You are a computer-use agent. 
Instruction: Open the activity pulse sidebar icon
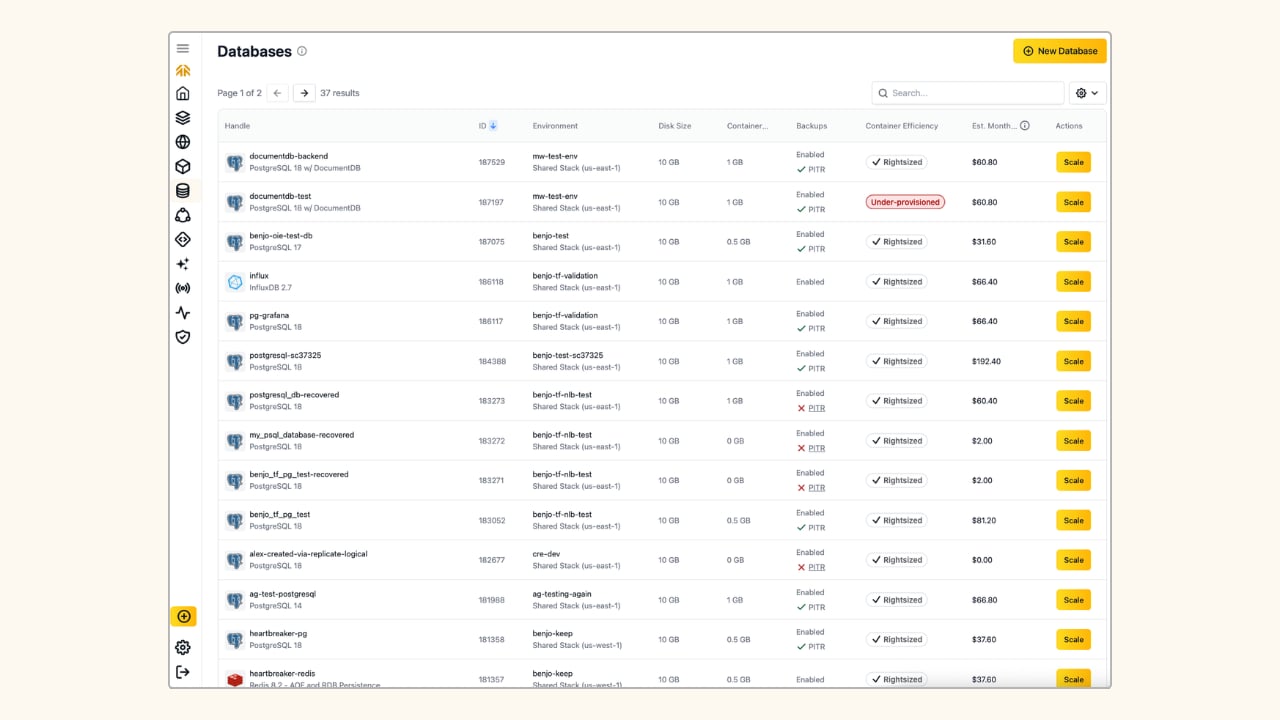pyautogui.click(x=183, y=312)
